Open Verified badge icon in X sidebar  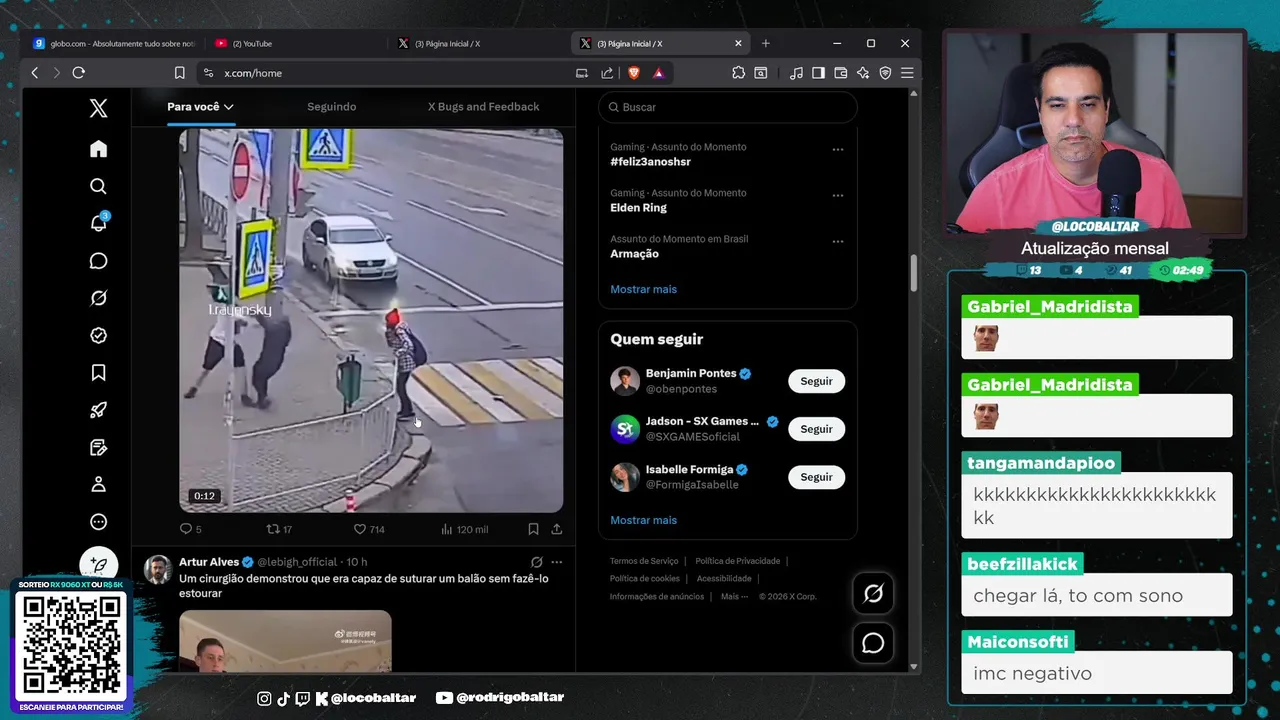pyautogui.click(x=98, y=335)
